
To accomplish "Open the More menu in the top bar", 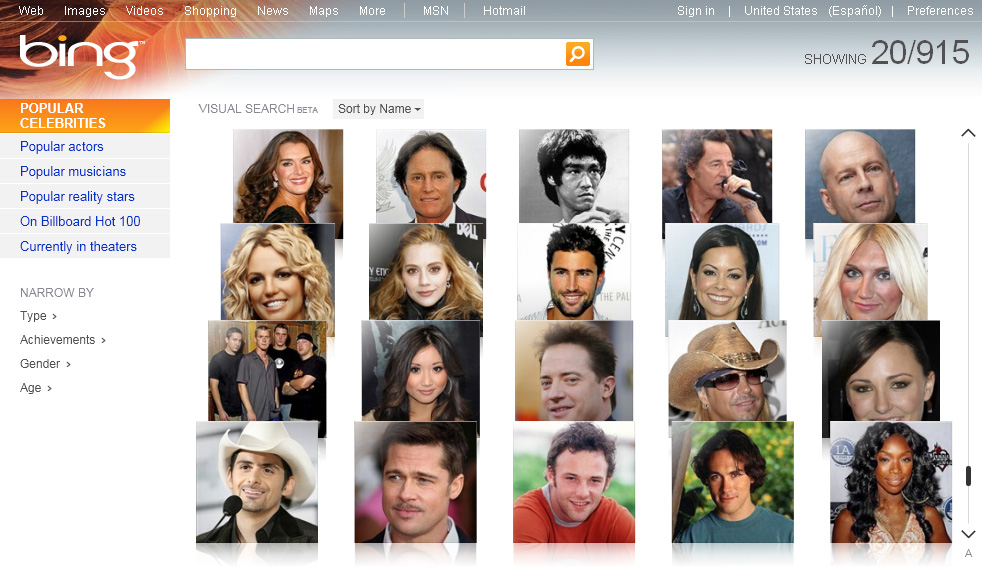I will click(x=372, y=11).
